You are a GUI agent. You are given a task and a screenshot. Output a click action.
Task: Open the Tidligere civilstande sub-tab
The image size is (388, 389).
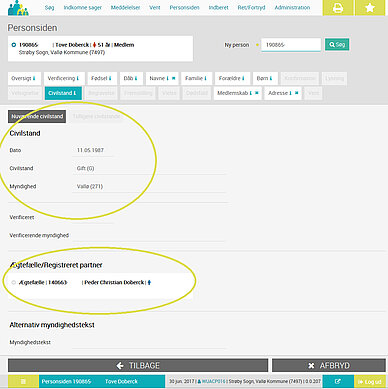pos(96,116)
